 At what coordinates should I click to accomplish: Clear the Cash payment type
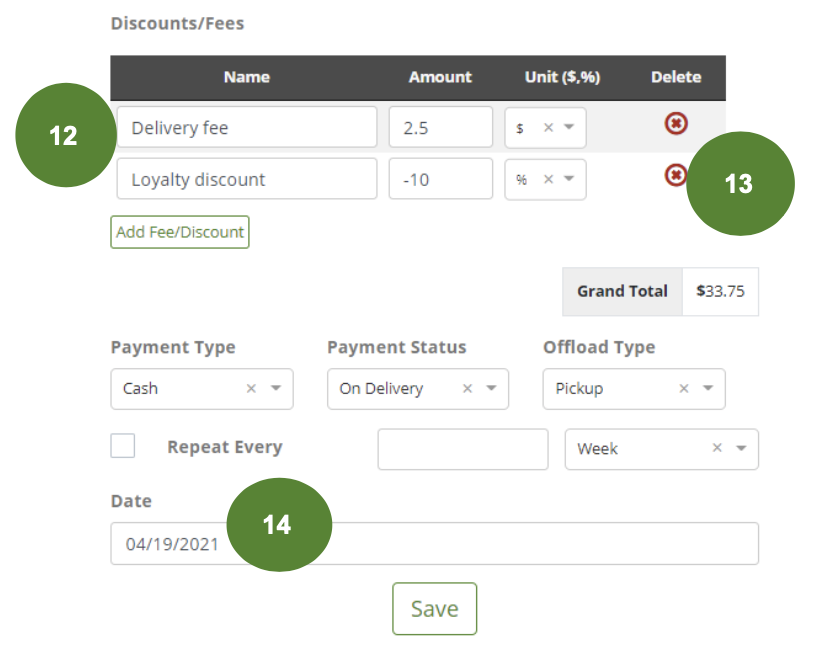tap(251, 388)
